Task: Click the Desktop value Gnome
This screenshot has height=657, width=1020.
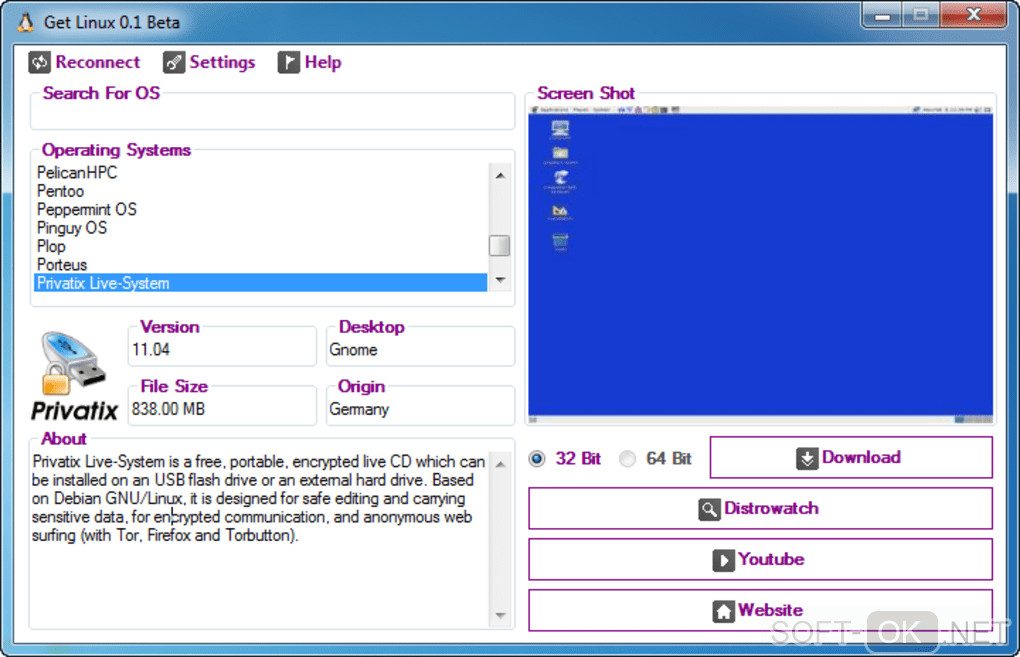Action: pyautogui.click(x=353, y=350)
